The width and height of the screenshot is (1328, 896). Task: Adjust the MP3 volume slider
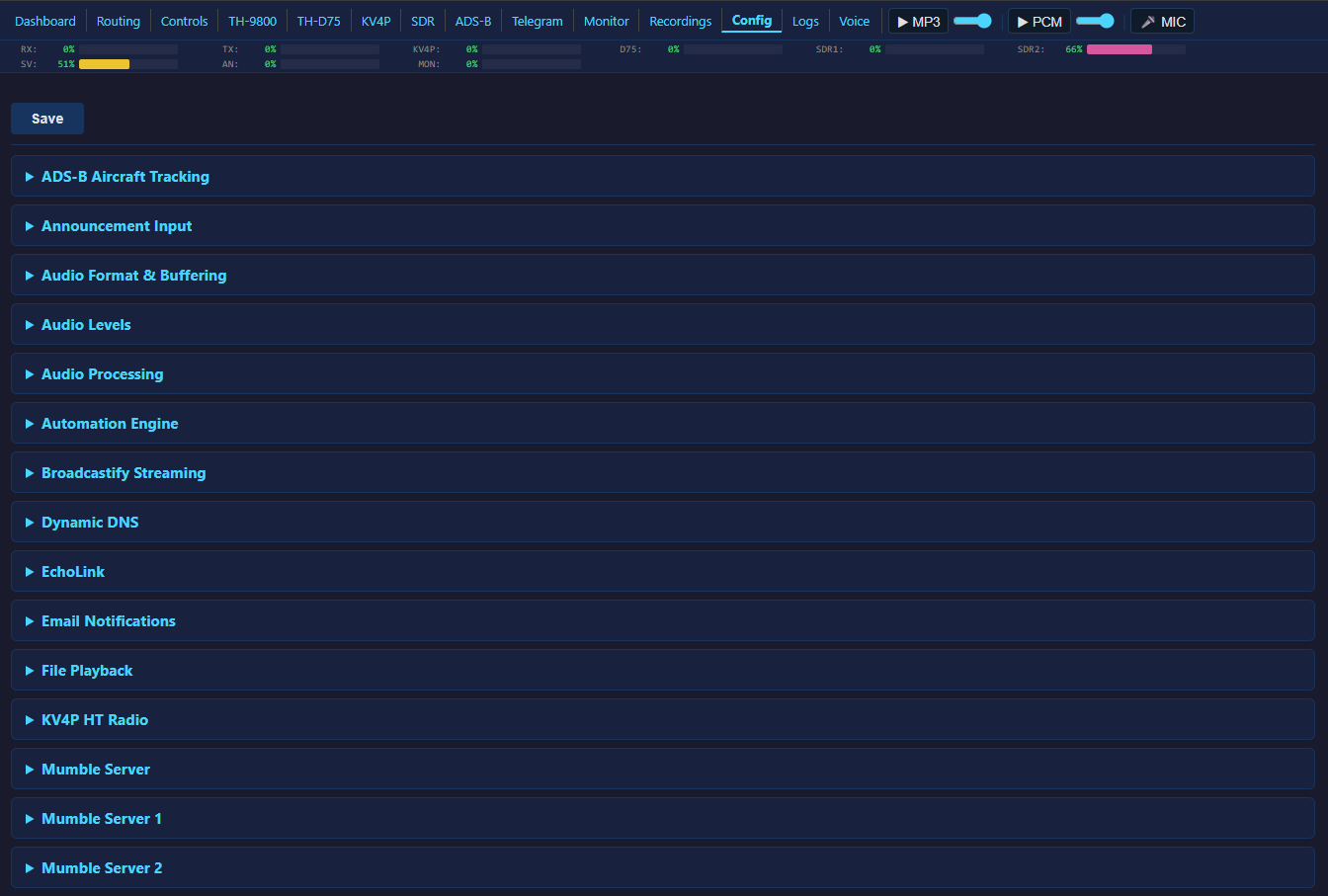(972, 21)
